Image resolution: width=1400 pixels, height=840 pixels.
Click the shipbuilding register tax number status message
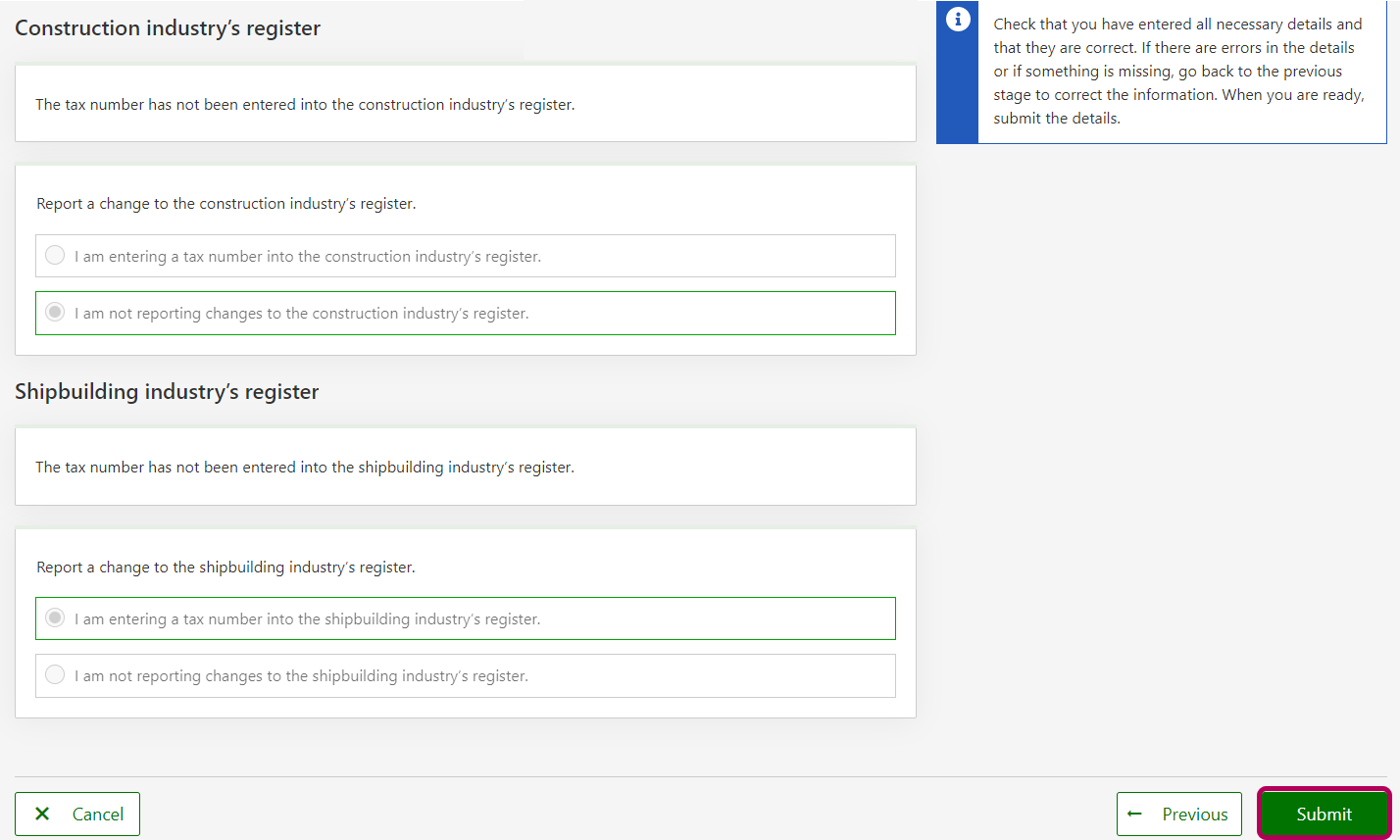pos(305,468)
